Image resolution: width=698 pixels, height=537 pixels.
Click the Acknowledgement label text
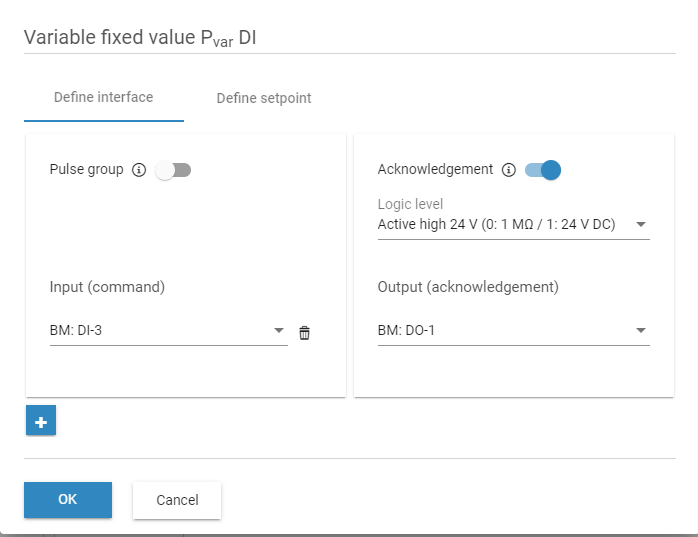(x=435, y=170)
